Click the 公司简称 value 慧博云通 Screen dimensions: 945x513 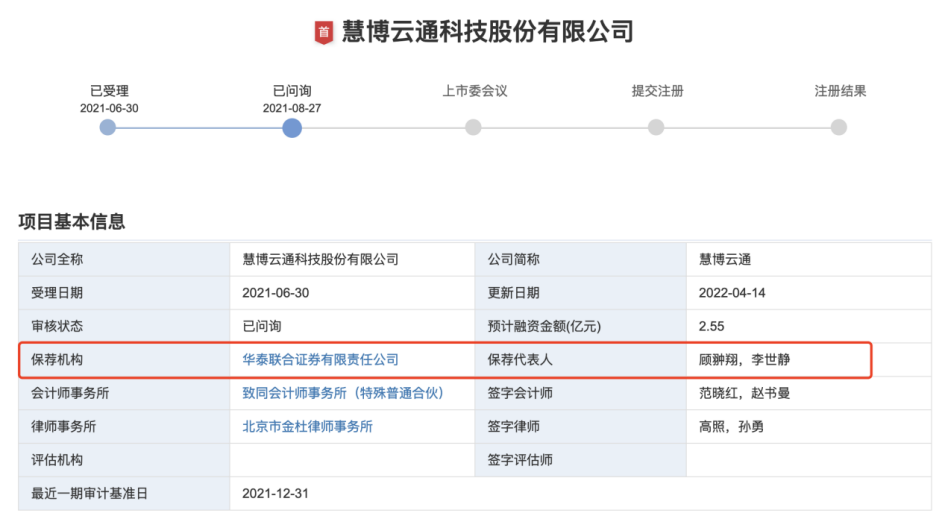(724, 260)
